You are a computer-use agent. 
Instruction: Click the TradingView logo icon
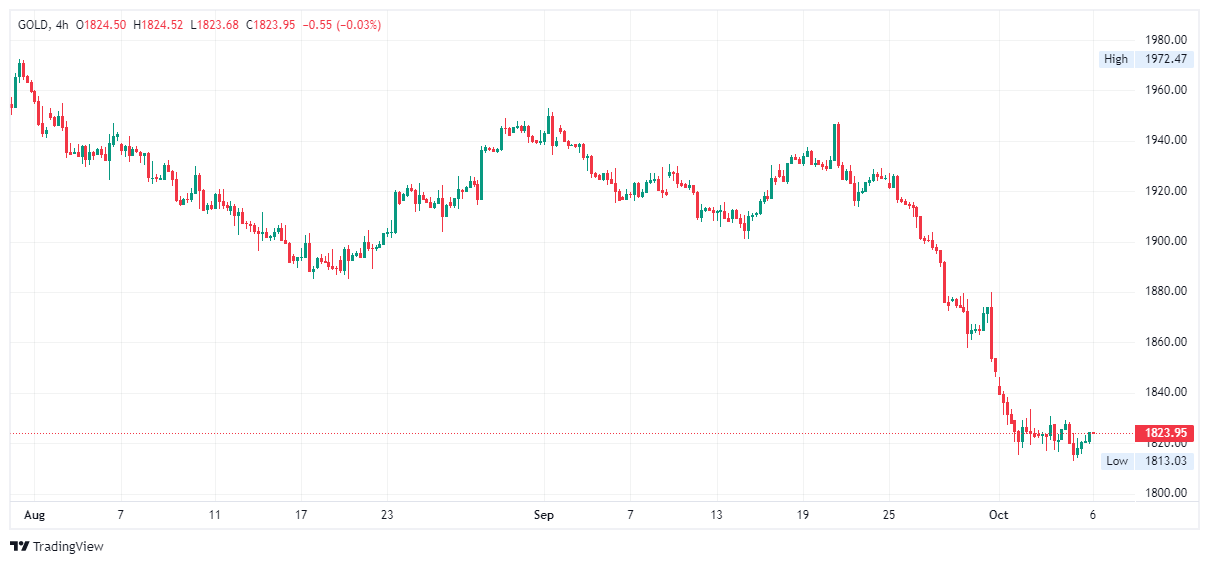(x=19, y=547)
